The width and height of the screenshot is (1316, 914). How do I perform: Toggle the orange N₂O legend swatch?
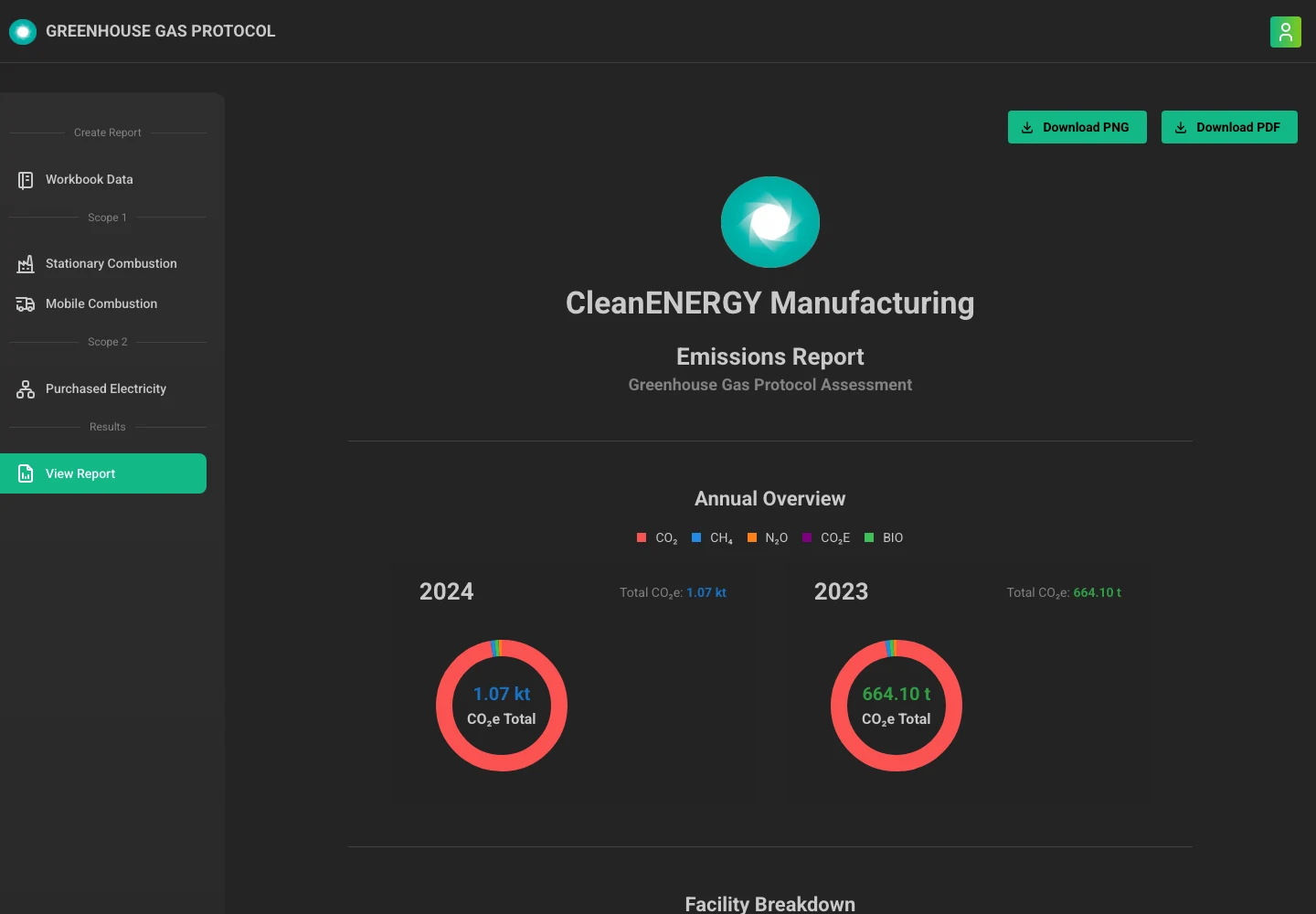pyautogui.click(x=752, y=537)
